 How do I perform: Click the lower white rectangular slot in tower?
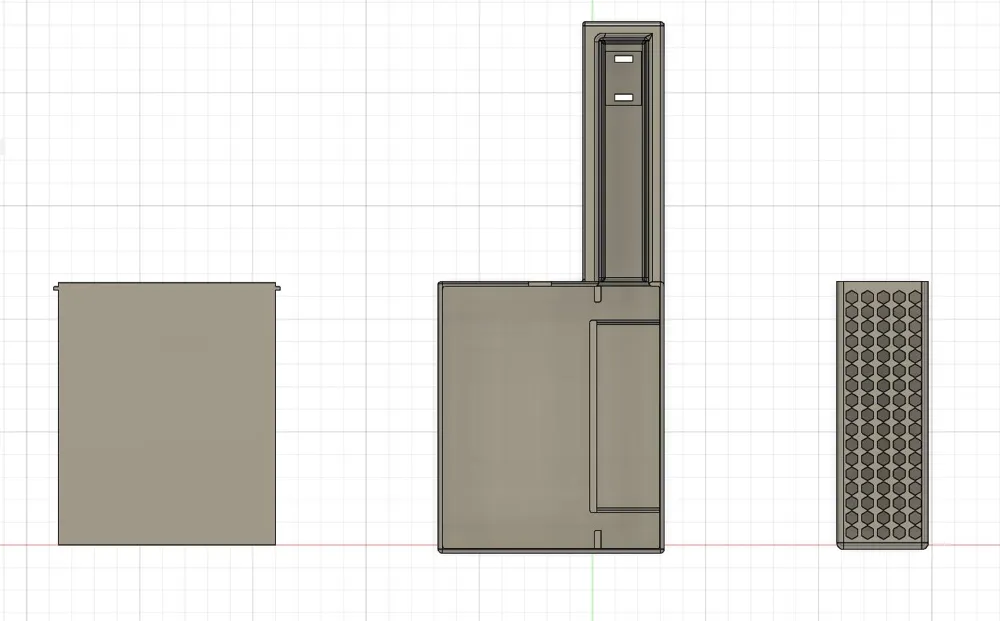click(623, 98)
